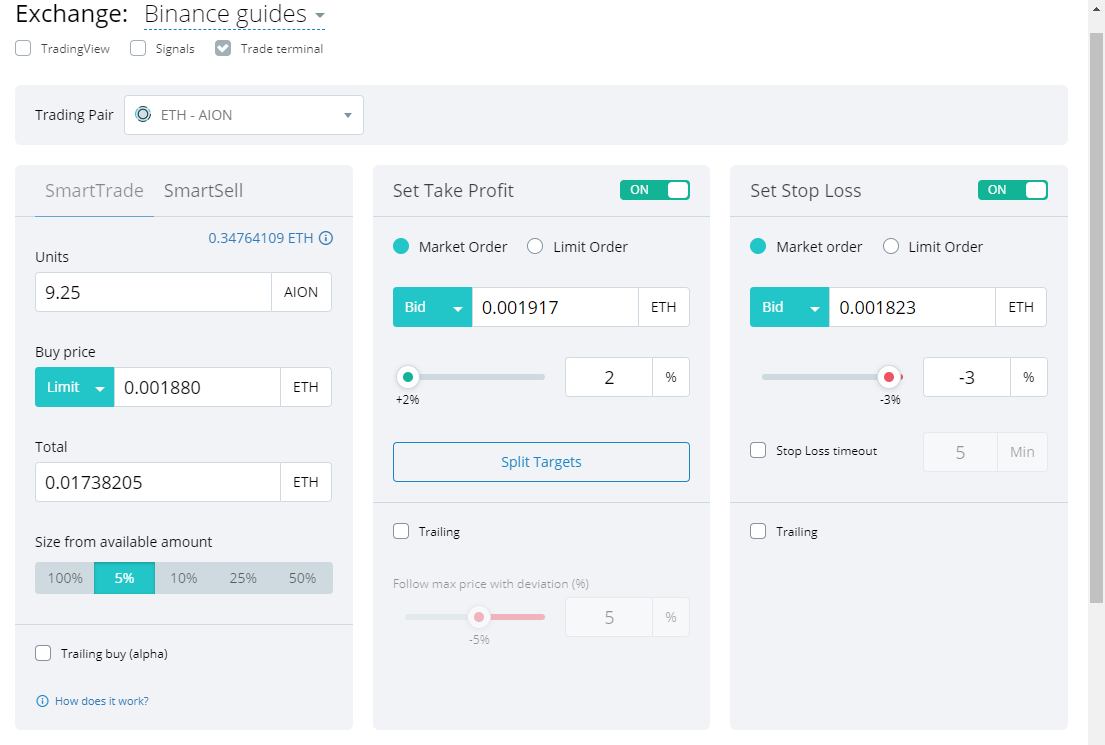Toggle the Set Stop Loss ON switch
Screen dimensions: 1105x745
(x=1013, y=190)
